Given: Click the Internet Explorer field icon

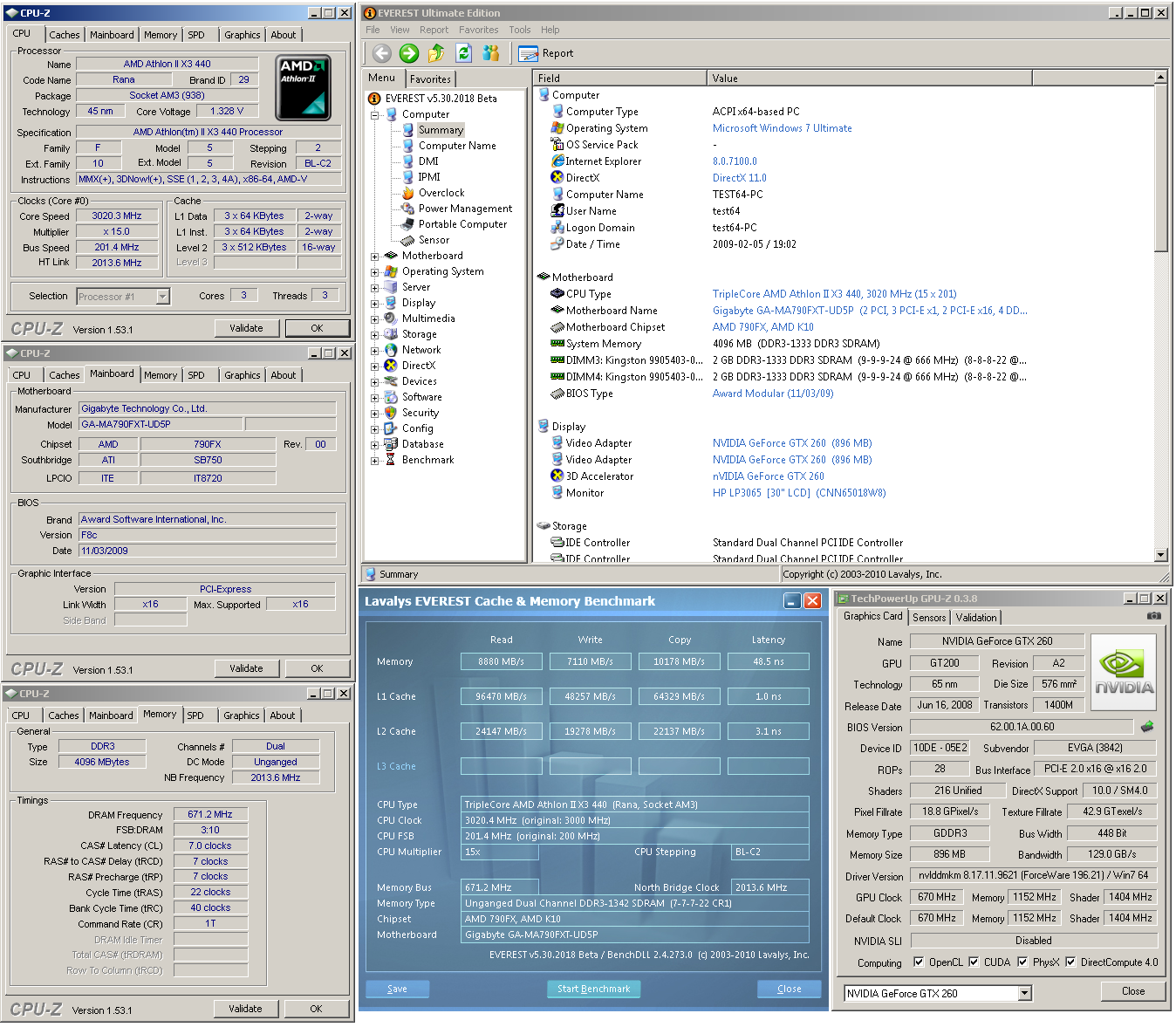Looking at the screenshot, I should tap(557, 161).
